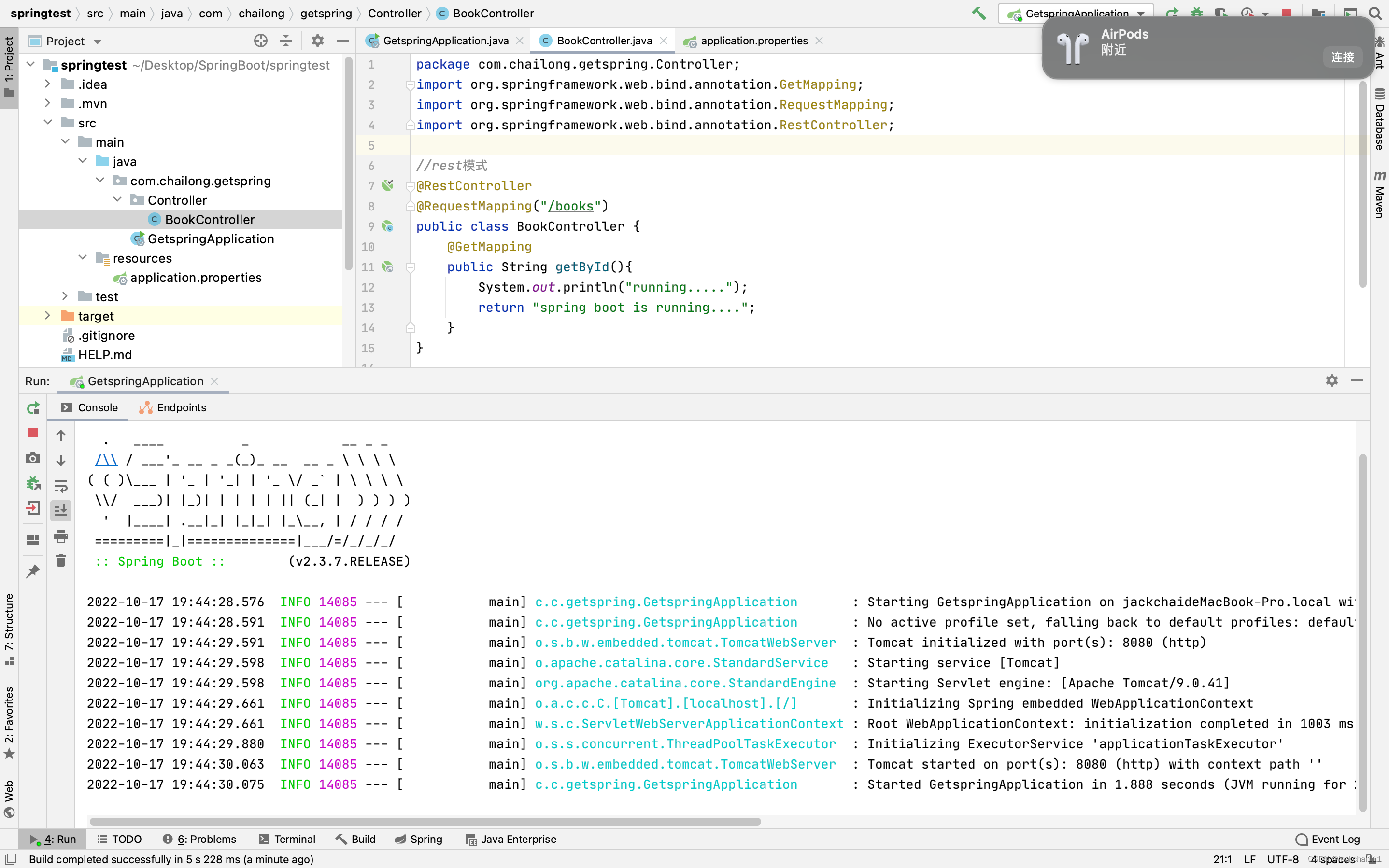
Task: Expand the test folder
Action: [x=66, y=296]
